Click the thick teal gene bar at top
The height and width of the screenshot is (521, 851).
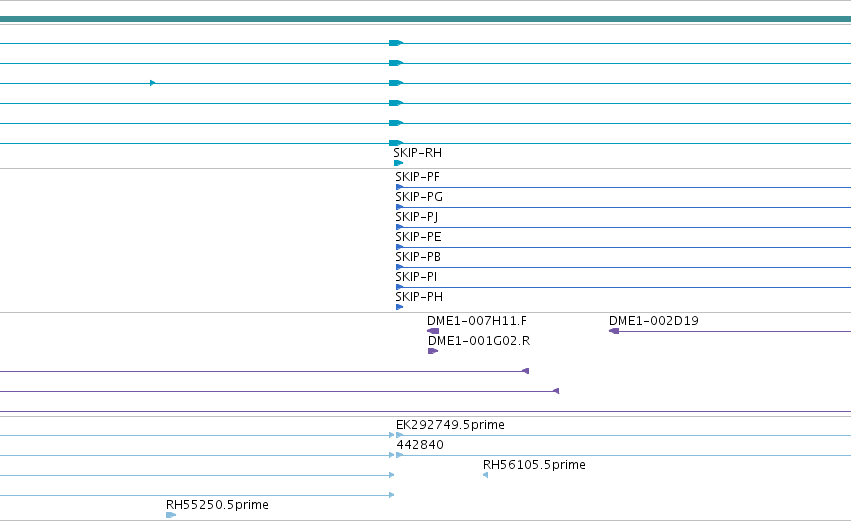tap(426, 19)
